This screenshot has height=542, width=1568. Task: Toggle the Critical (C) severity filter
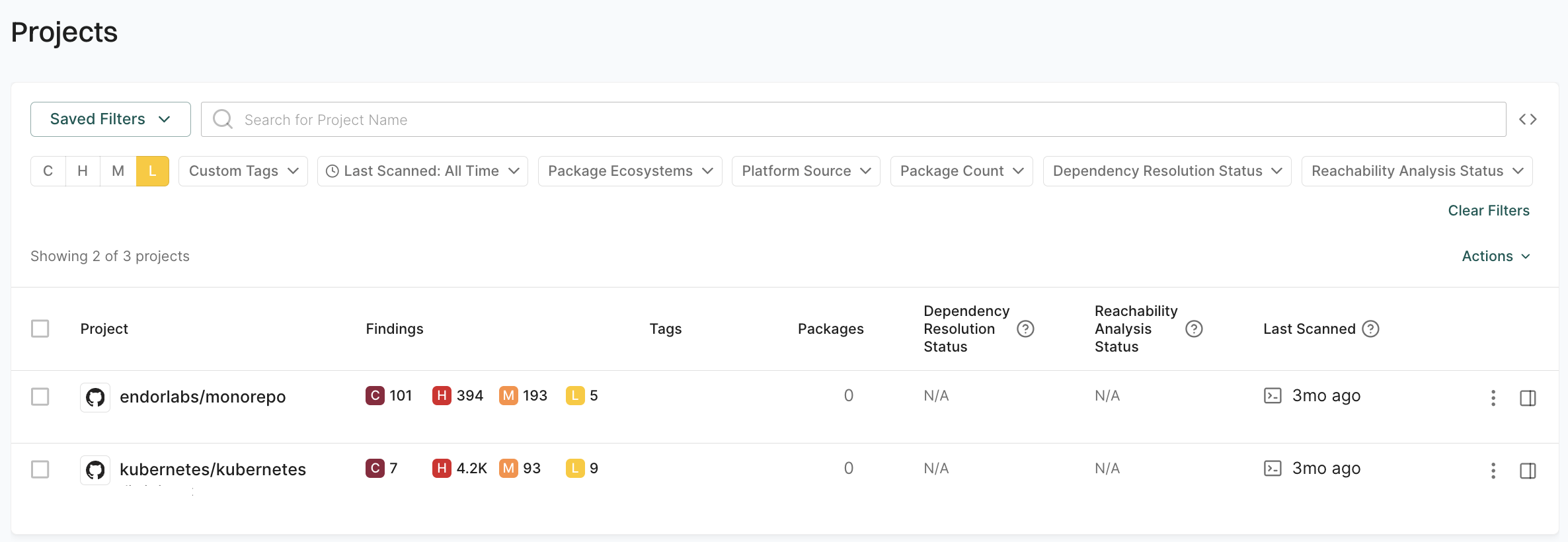pyautogui.click(x=48, y=171)
